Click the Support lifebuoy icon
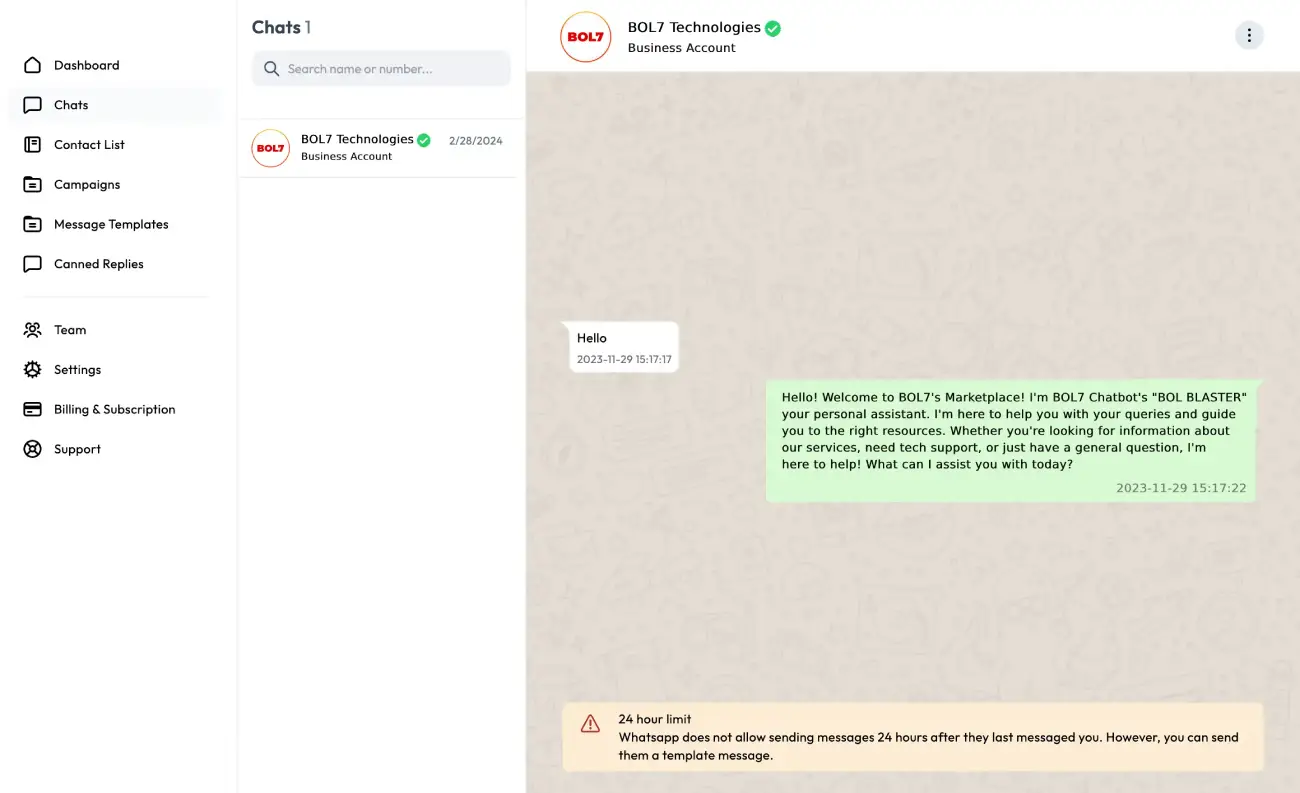The image size is (1300, 793). coord(33,449)
